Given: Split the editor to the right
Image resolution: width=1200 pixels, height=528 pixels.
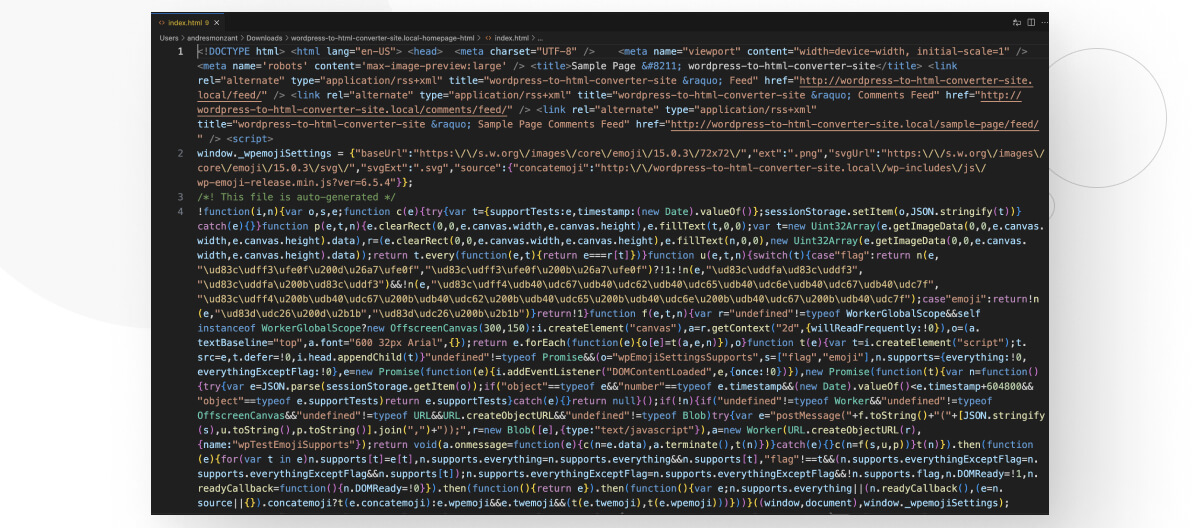Looking at the screenshot, I should (x=1029, y=22).
